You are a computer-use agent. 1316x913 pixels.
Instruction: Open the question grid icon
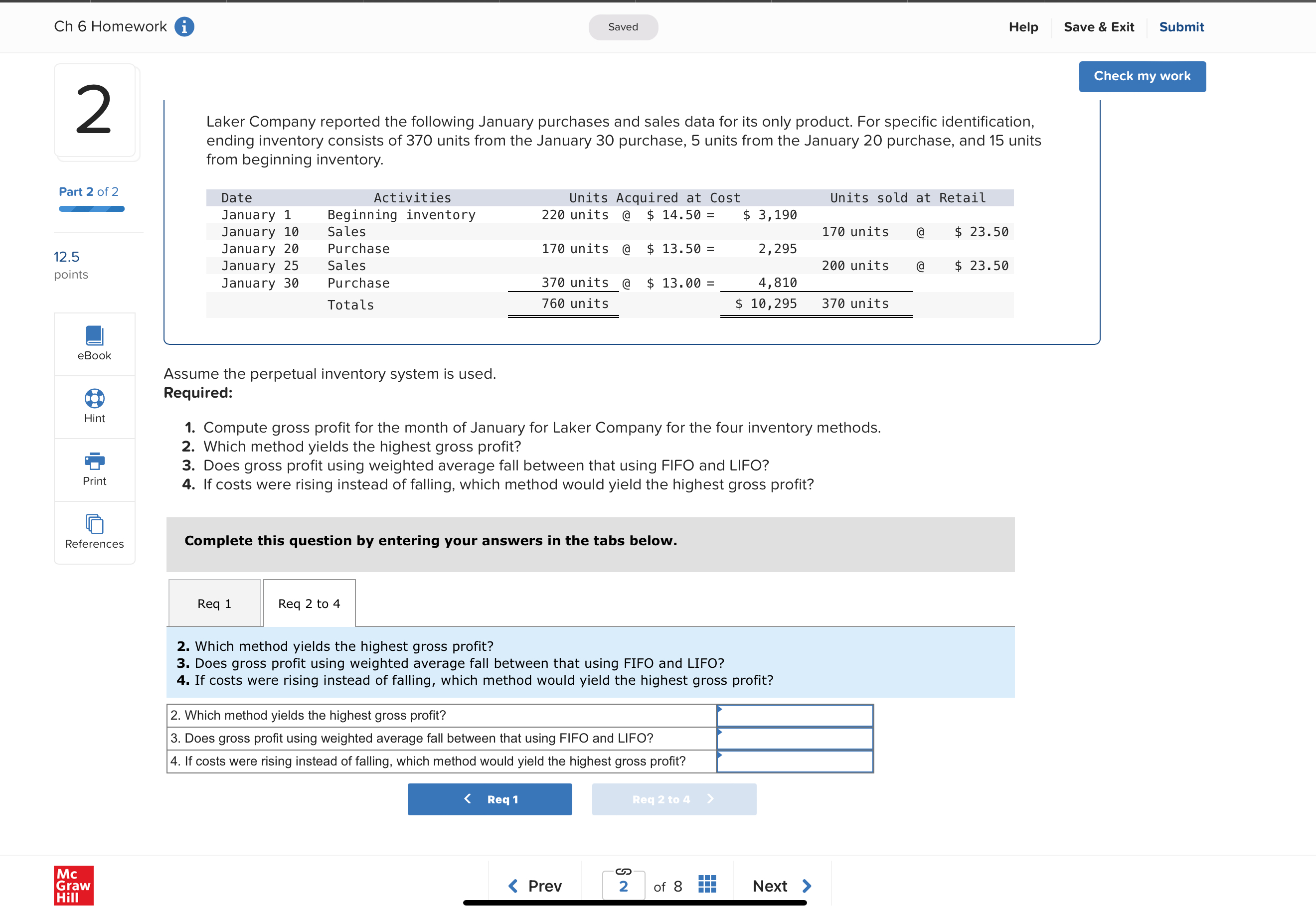(x=707, y=885)
